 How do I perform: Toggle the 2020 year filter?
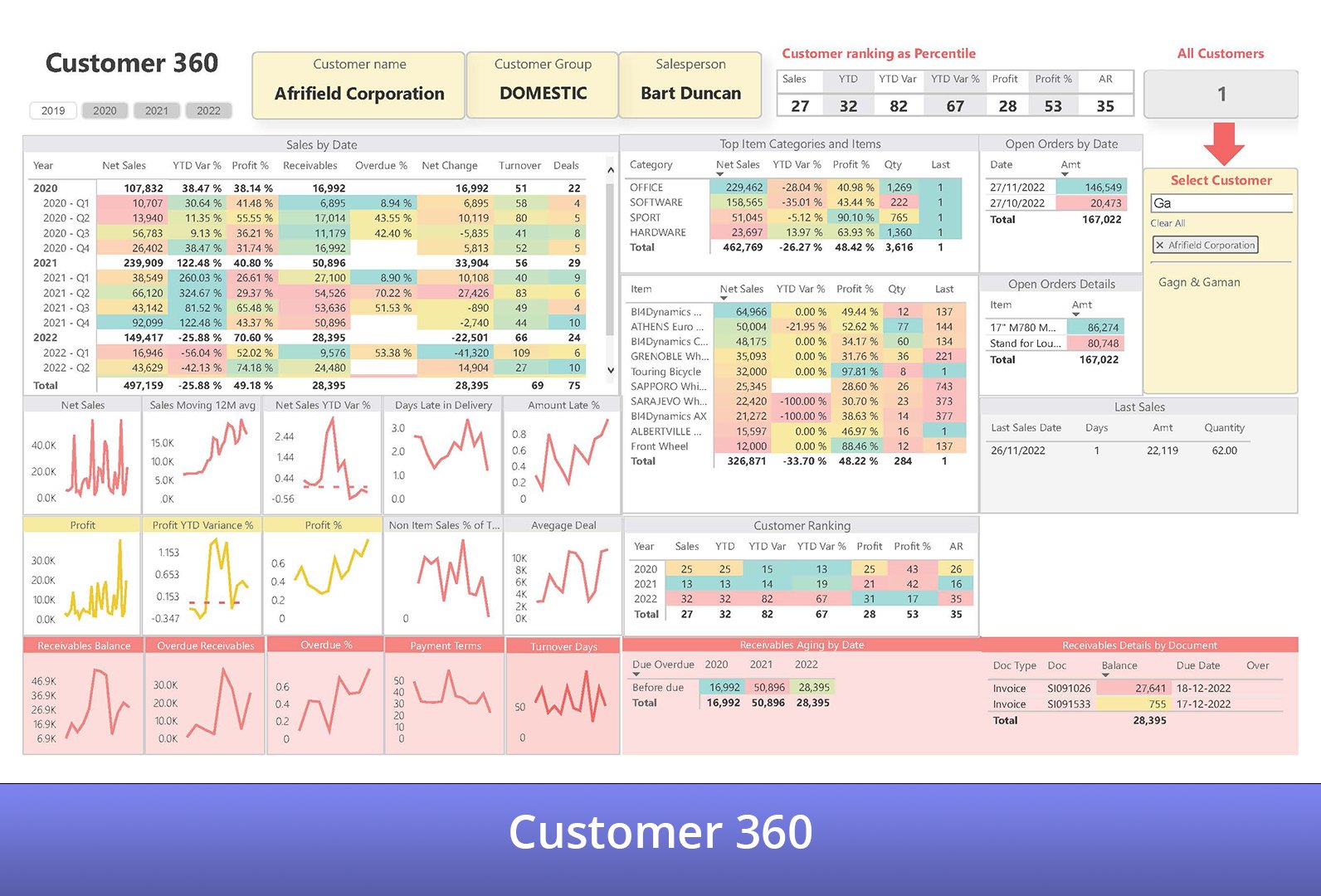[105, 110]
